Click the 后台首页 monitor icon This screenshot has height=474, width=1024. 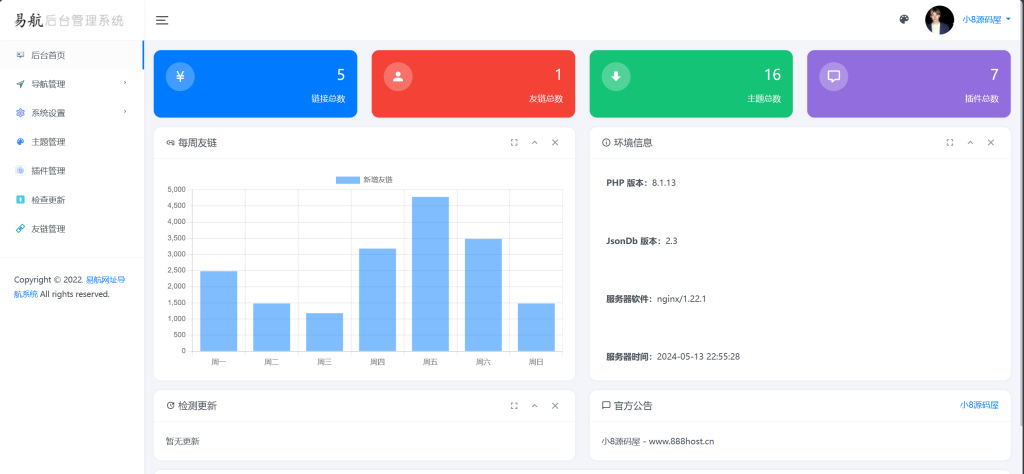point(20,55)
